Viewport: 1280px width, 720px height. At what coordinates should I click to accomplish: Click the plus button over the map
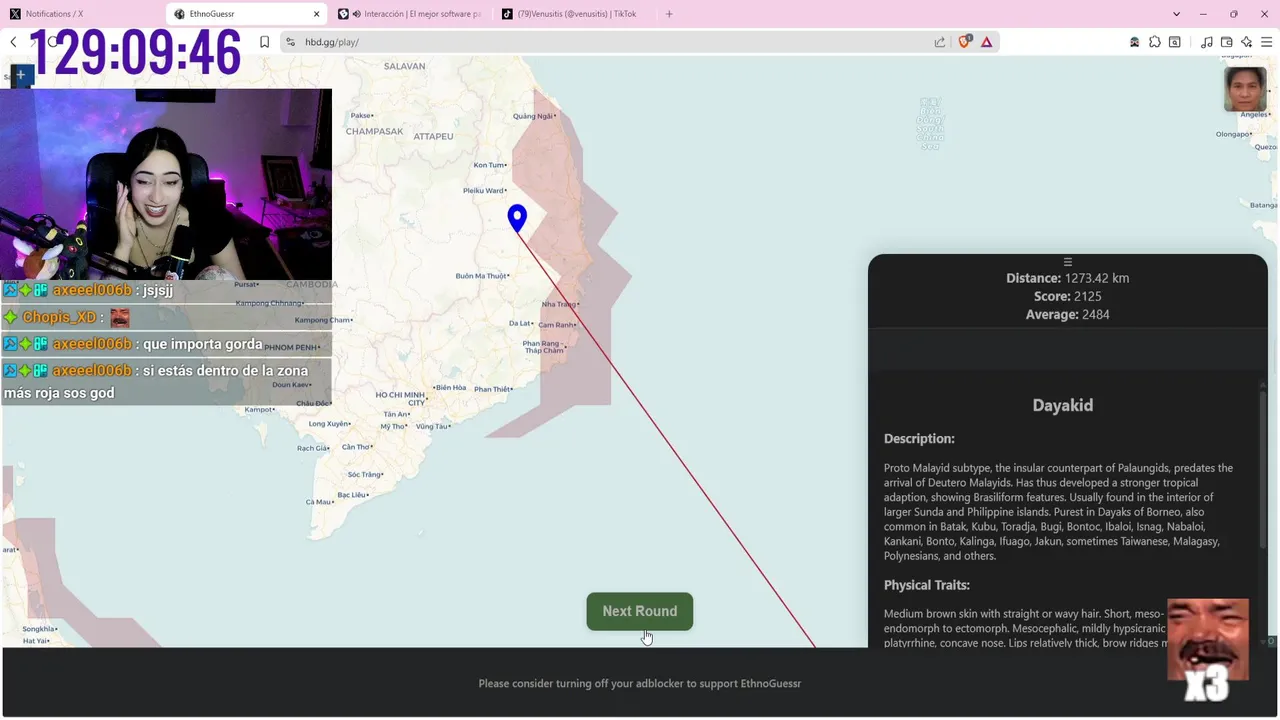pos(21,75)
